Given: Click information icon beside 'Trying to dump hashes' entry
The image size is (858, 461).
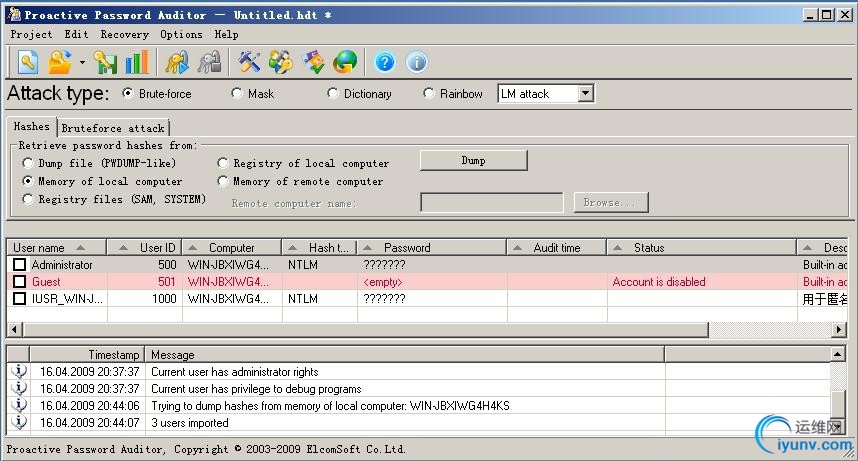Looking at the screenshot, I should click(19, 405).
